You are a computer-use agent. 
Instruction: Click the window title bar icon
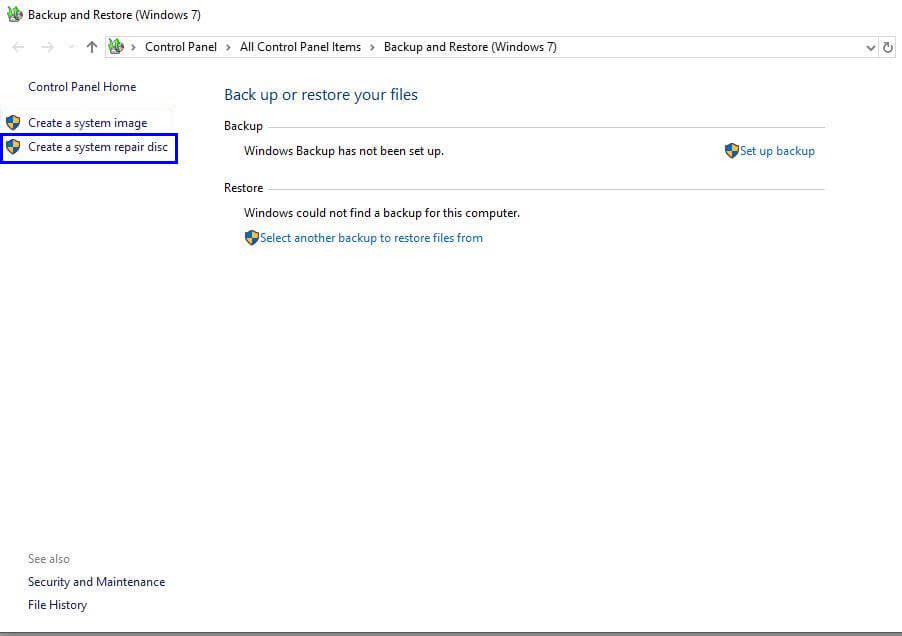14,14
